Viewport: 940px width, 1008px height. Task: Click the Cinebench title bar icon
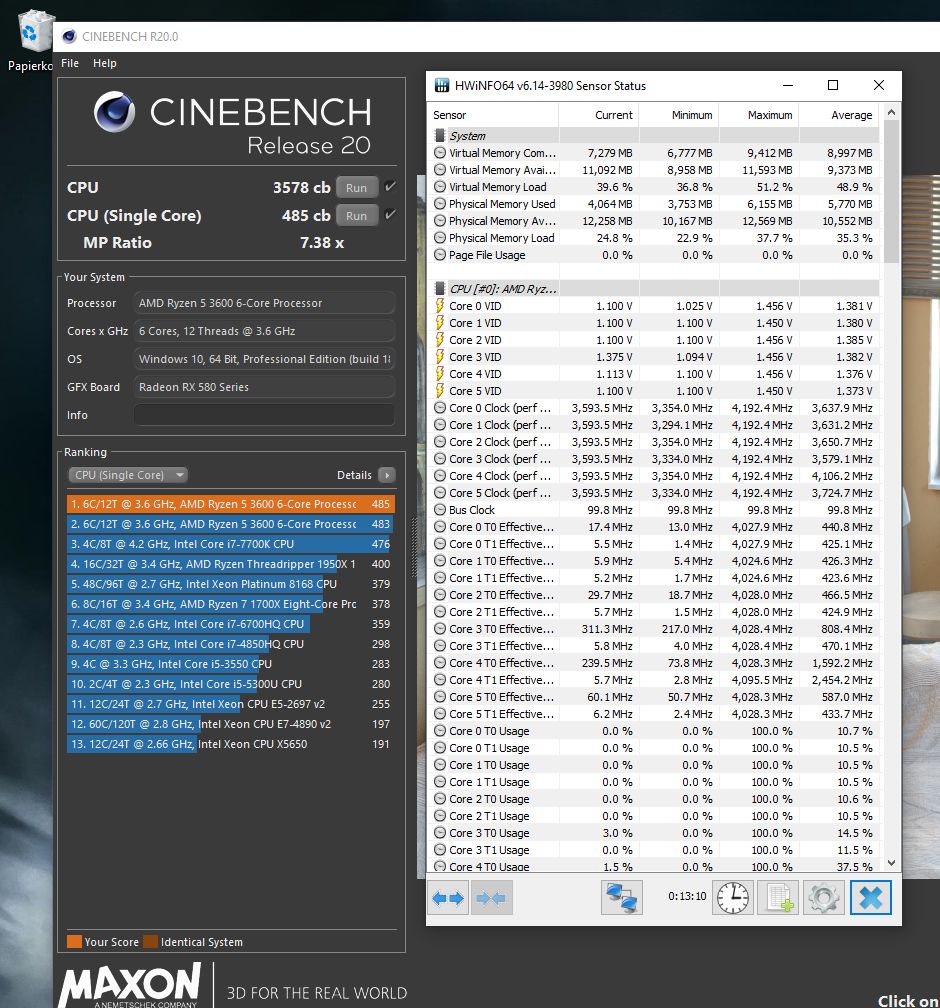point(69,37)
